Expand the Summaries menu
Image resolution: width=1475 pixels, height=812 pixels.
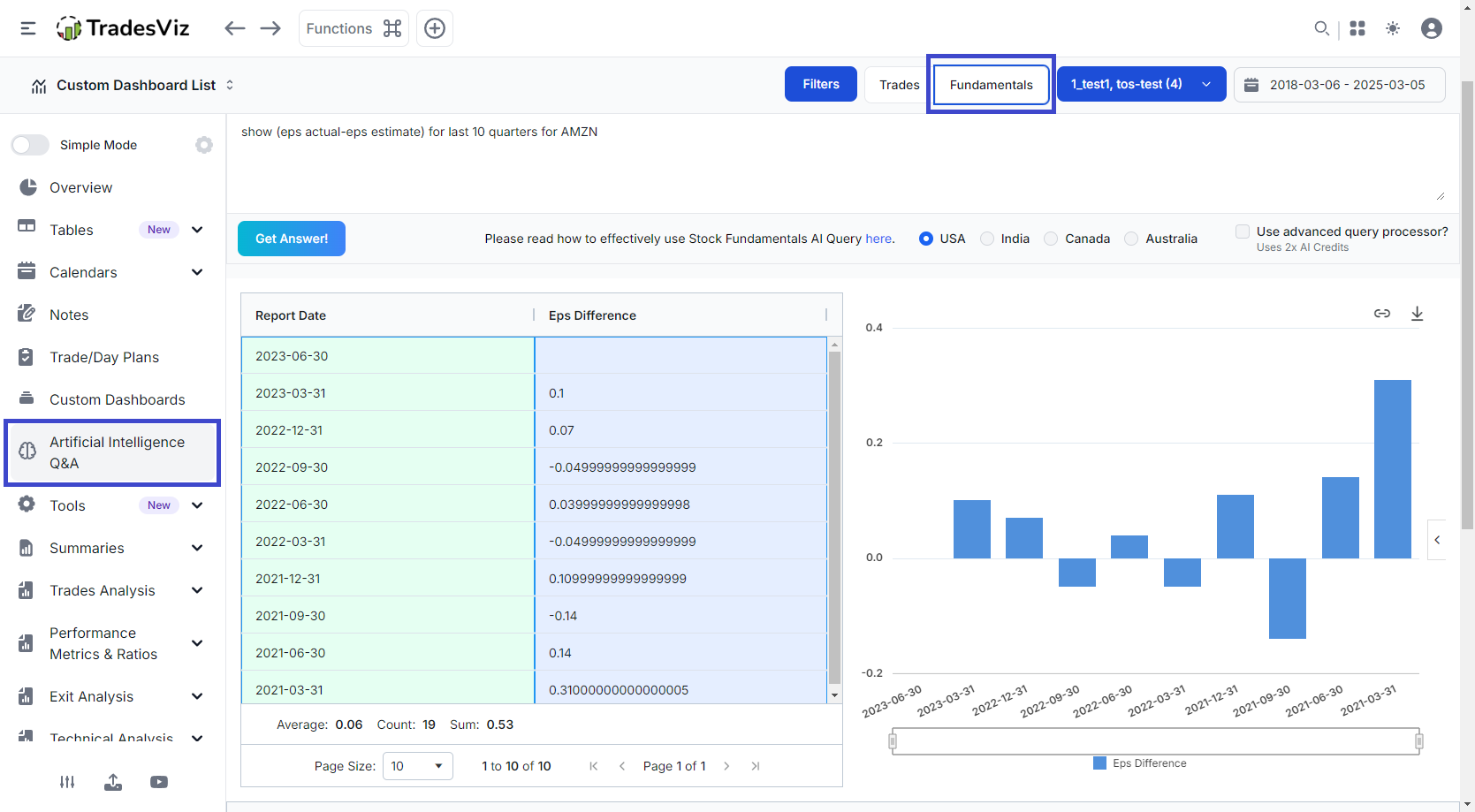(197, 548)
